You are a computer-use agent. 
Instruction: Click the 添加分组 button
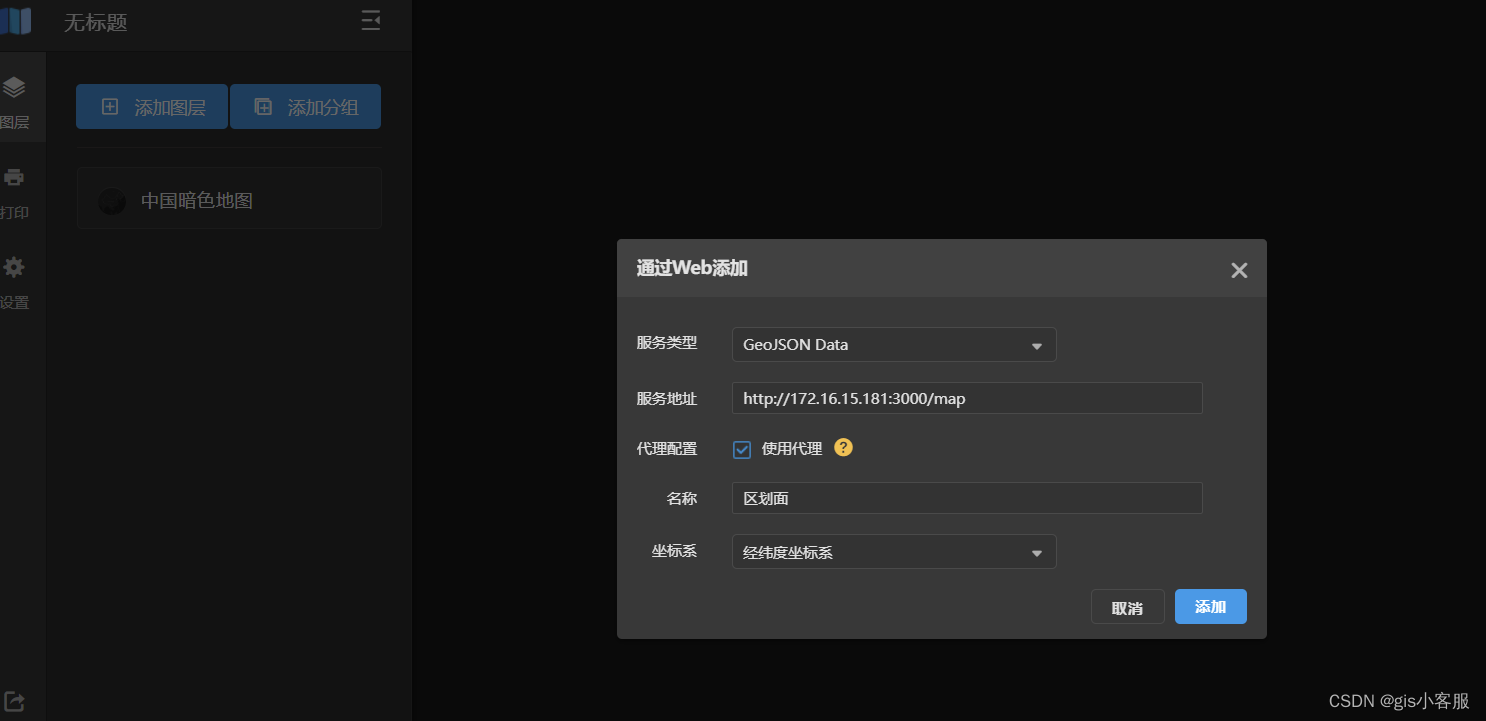[x=306, y=107]
